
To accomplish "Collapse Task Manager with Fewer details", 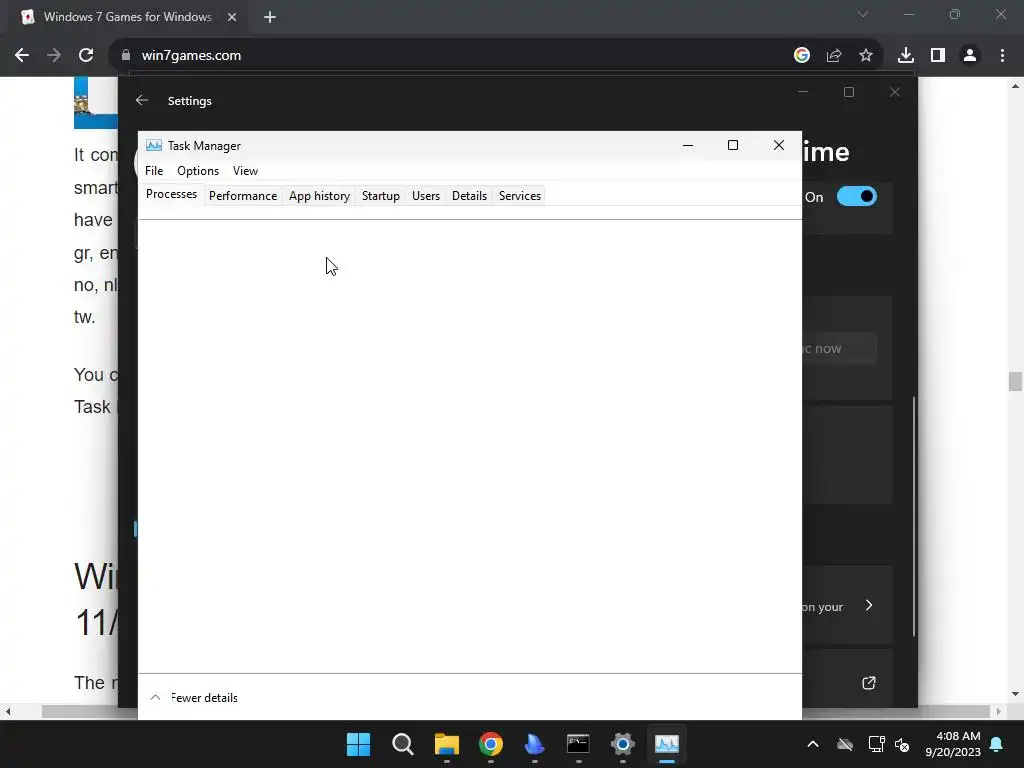I will tap(195, 697).
